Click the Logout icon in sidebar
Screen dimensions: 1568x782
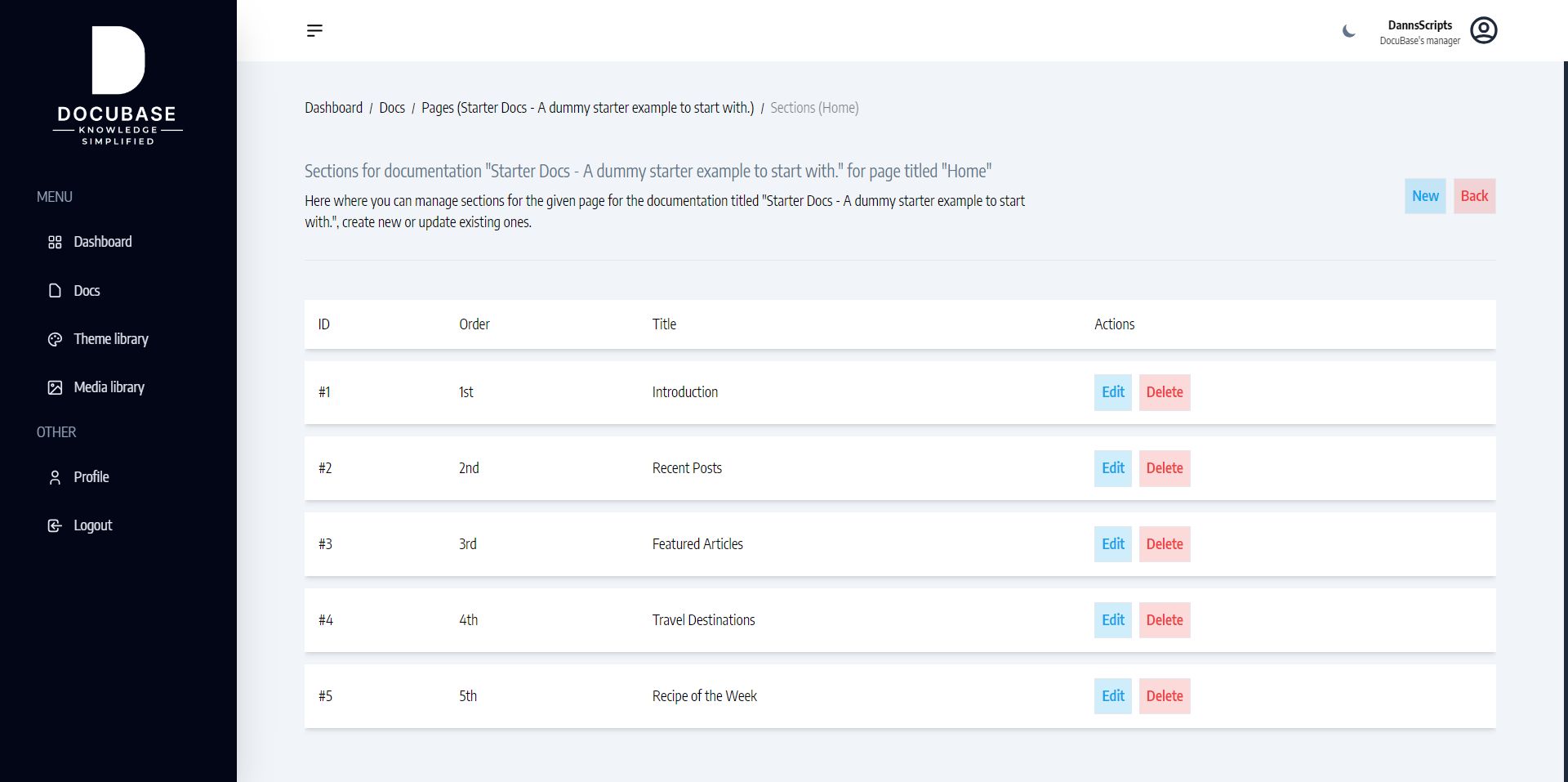(55, 525)
